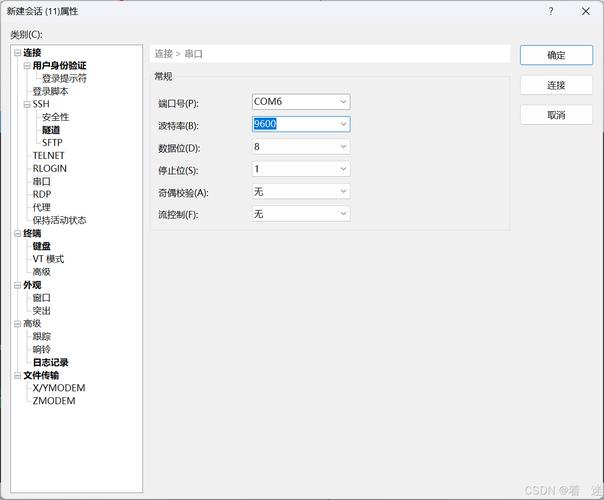Collapse the 用户身份验证 tree node
604x500 pixels.
click(x=27, y=65)
